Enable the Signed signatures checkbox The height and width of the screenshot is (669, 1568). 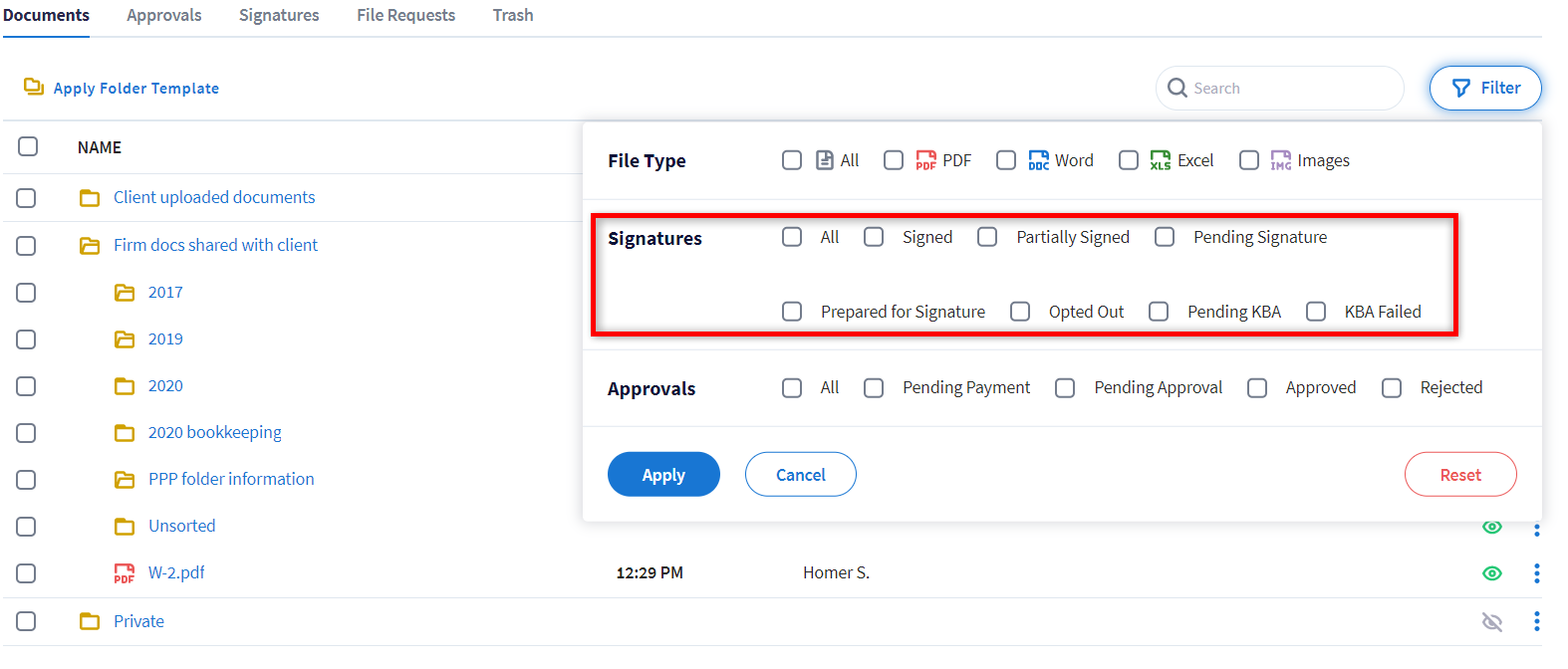click(874, 237)
